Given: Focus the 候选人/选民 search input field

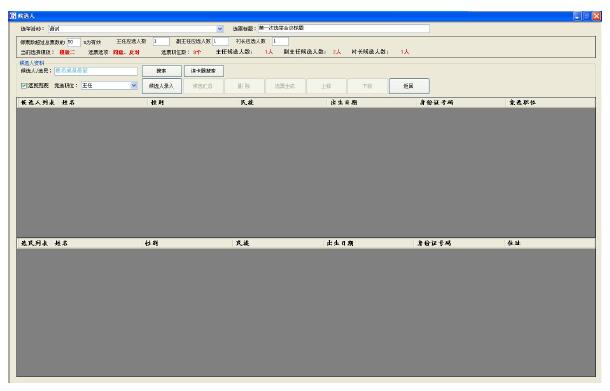Looking at the screenshot, I should 96,71.
